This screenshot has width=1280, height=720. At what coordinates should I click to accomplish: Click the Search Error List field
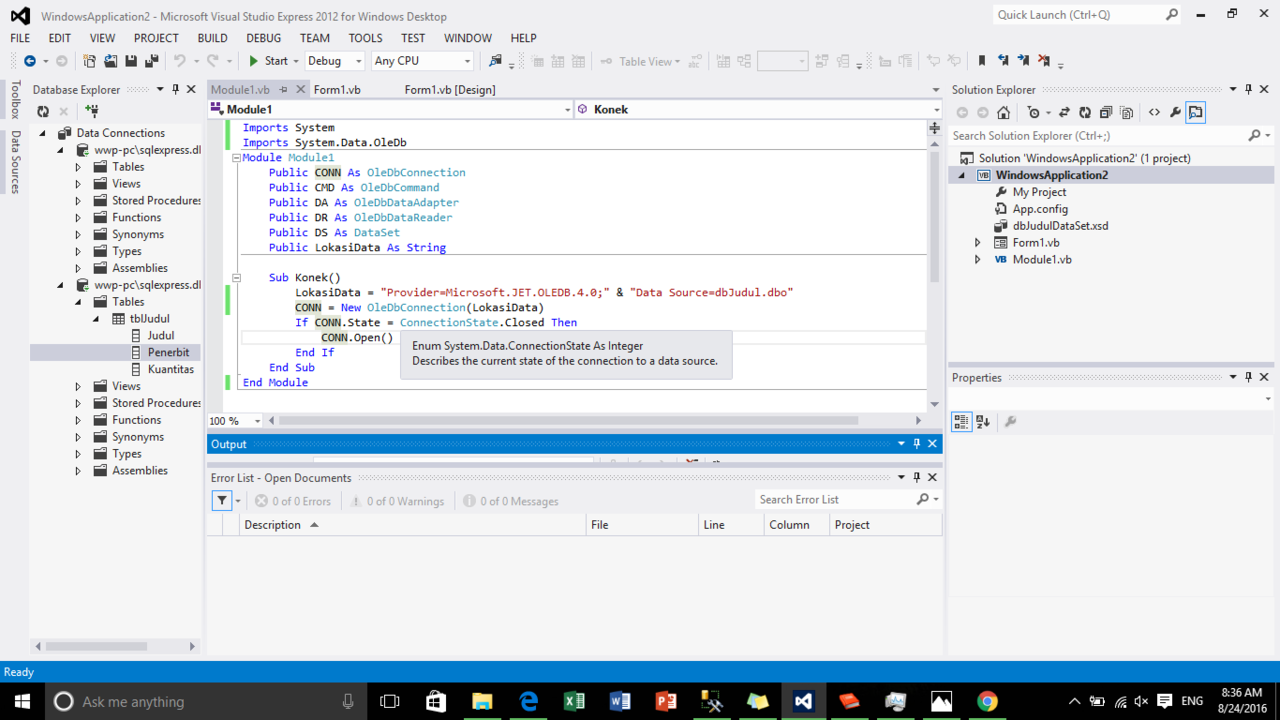pyautogui.click(x=835, y=500)
